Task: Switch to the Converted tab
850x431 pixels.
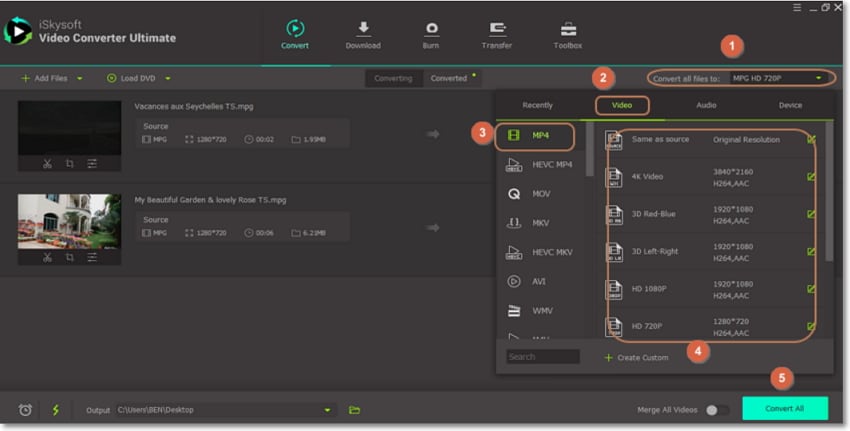Action: point(449,79)
